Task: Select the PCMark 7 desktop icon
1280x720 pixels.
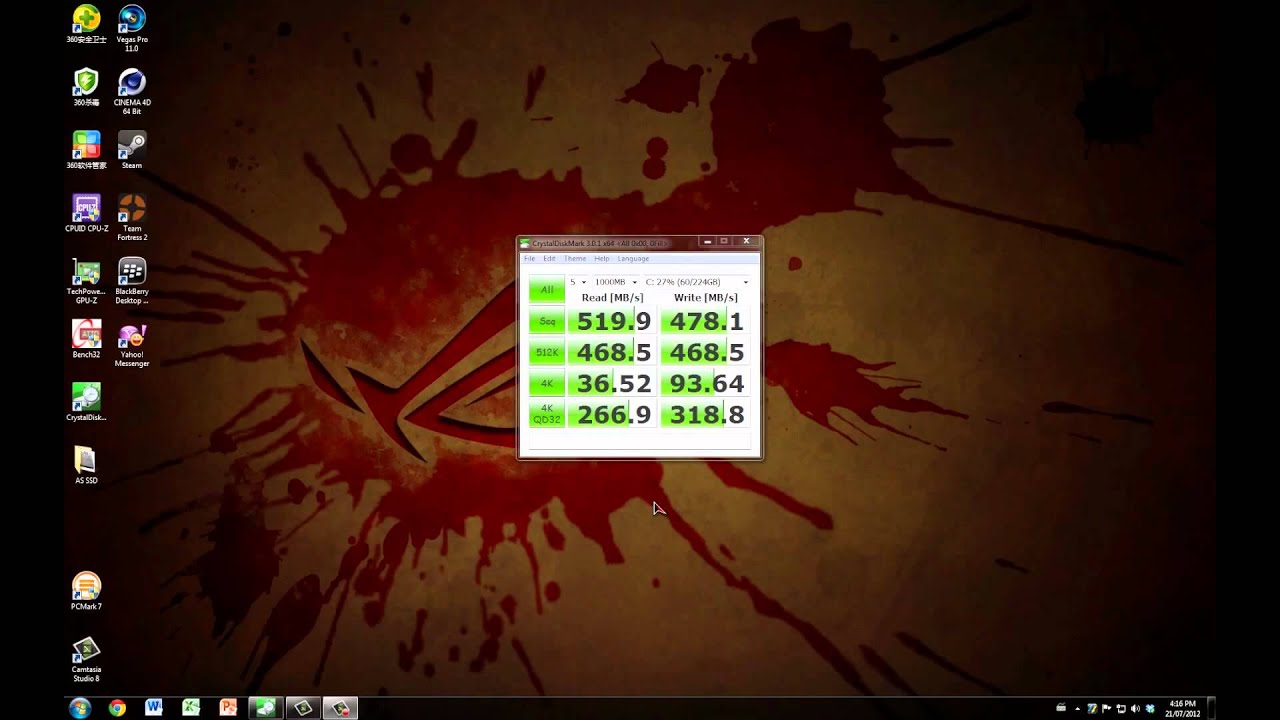Action: tap(86, 591)
